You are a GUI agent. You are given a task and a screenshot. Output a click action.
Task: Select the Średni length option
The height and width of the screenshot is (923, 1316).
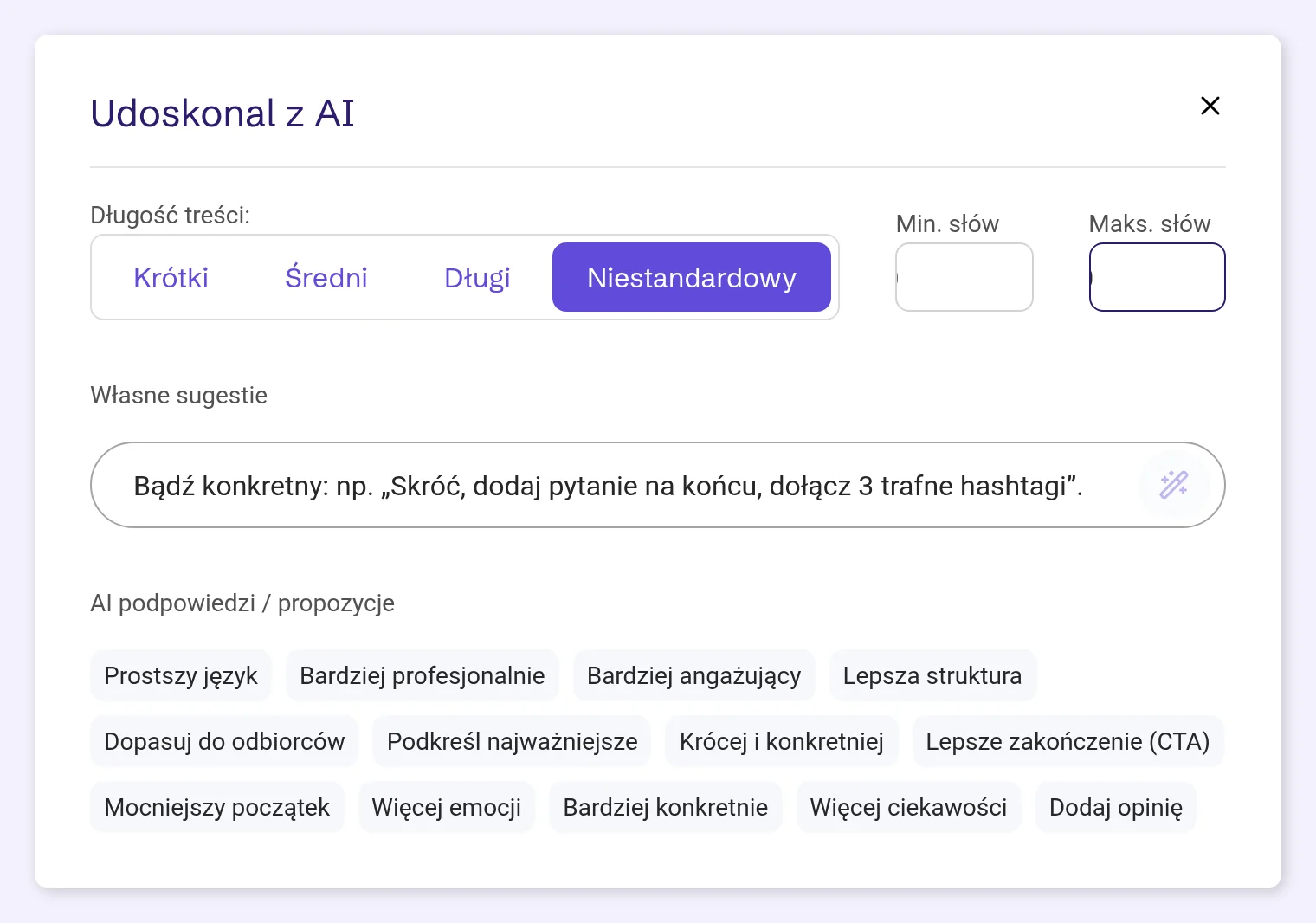pos(326,277)
